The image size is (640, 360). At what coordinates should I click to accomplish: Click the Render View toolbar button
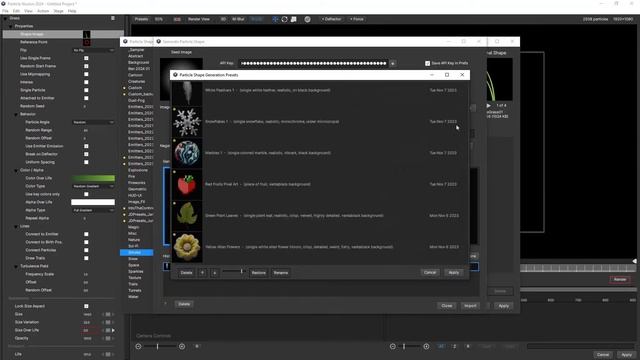(199, 19)
